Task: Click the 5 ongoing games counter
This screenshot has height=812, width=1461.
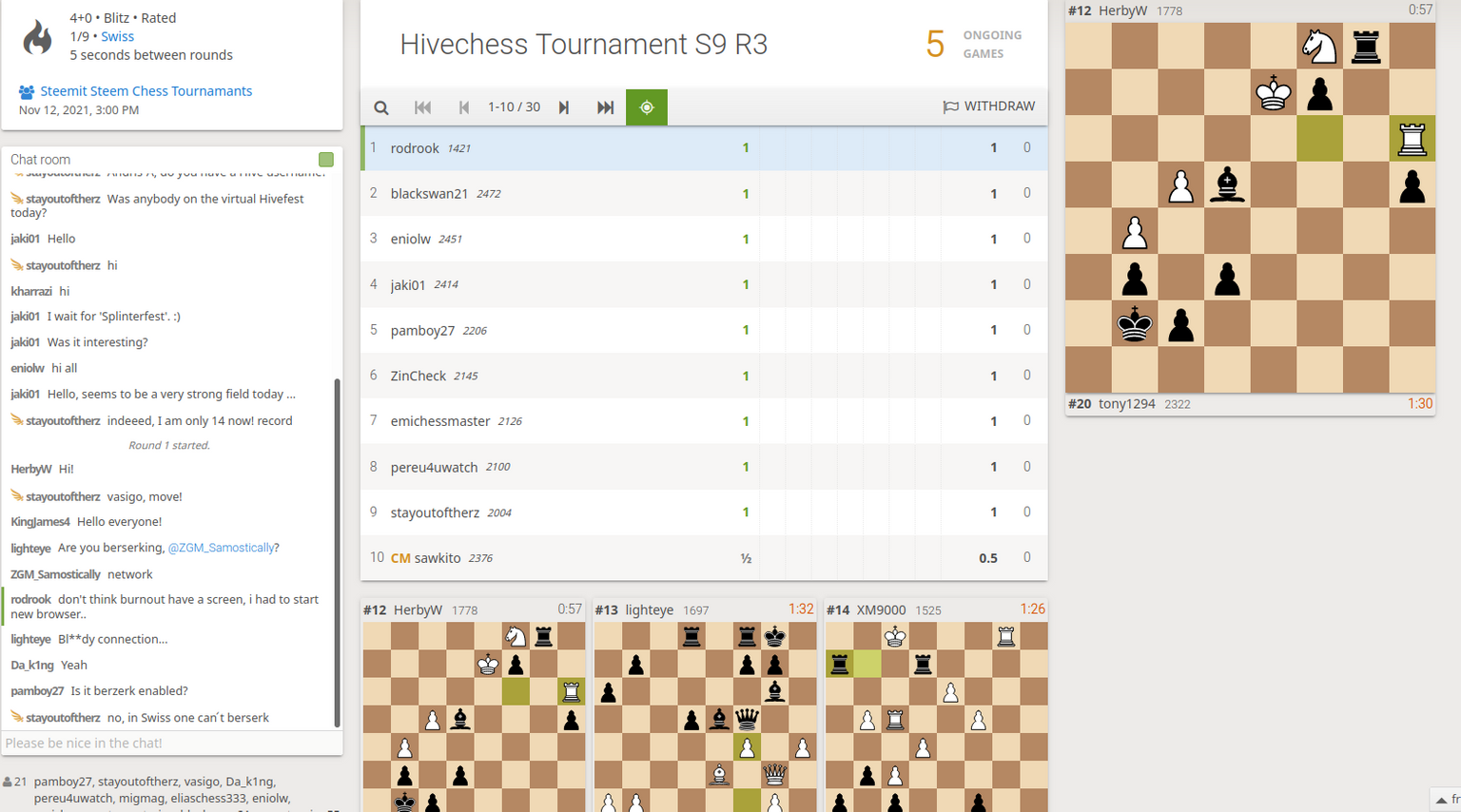Action: click(974, 45)
